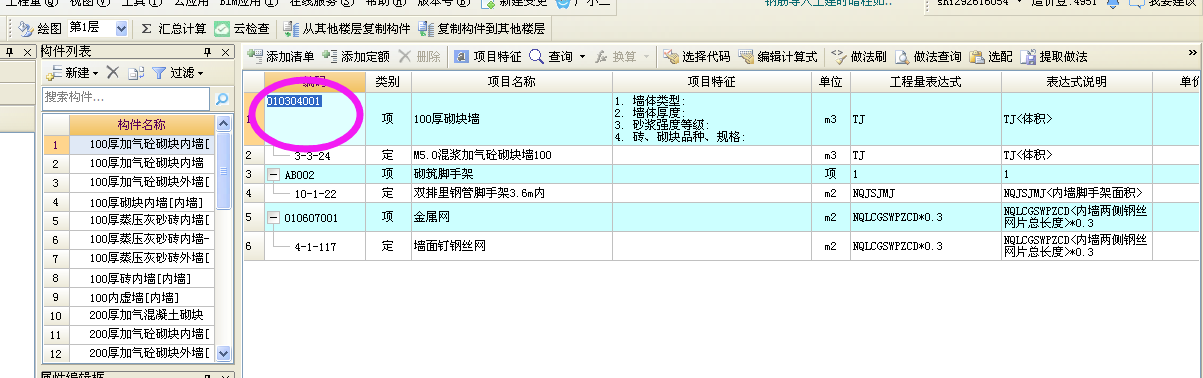Viewport: 1203px width, 378px height.
Task: Click the 删除 delete button
Action: tap(419, 57)
